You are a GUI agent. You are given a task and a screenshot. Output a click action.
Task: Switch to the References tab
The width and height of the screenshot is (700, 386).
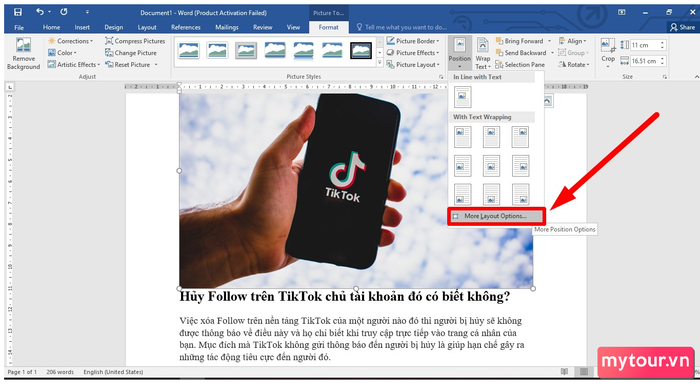(186, 27)
